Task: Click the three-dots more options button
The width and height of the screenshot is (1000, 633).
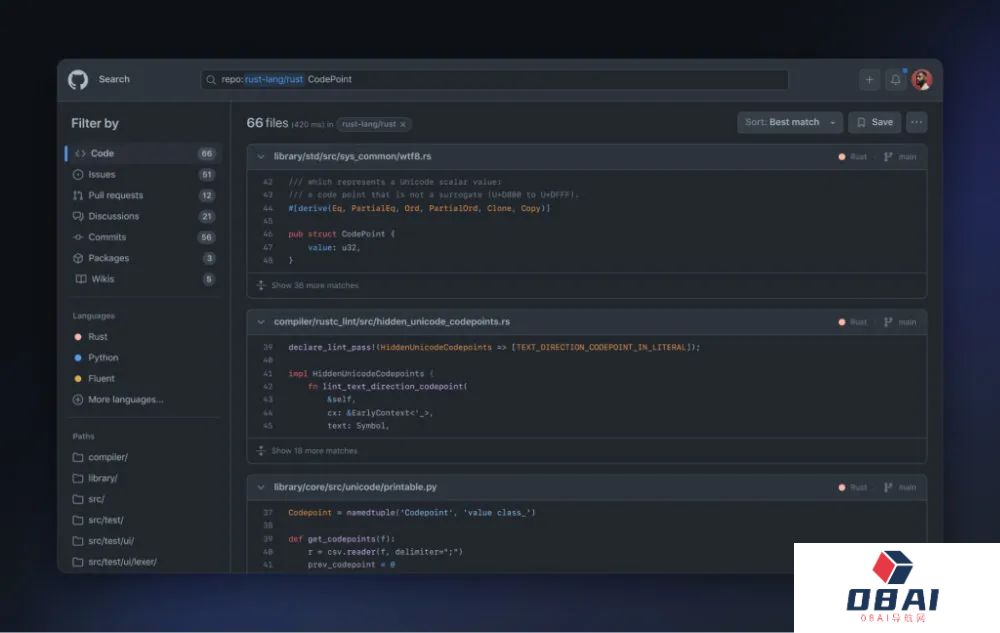Action: tap(916, 122)
